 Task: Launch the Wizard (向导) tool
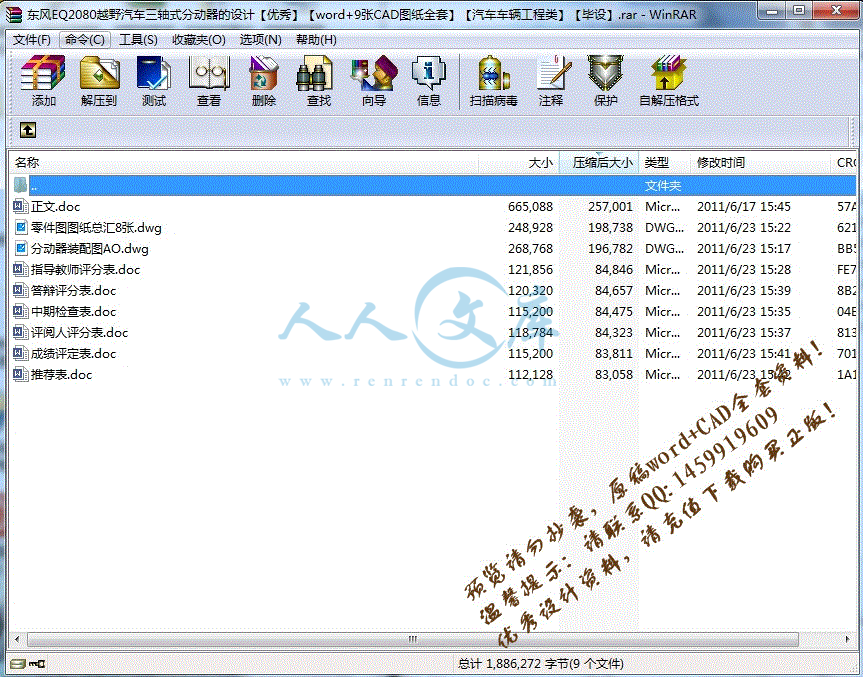(x=374, y=73)
